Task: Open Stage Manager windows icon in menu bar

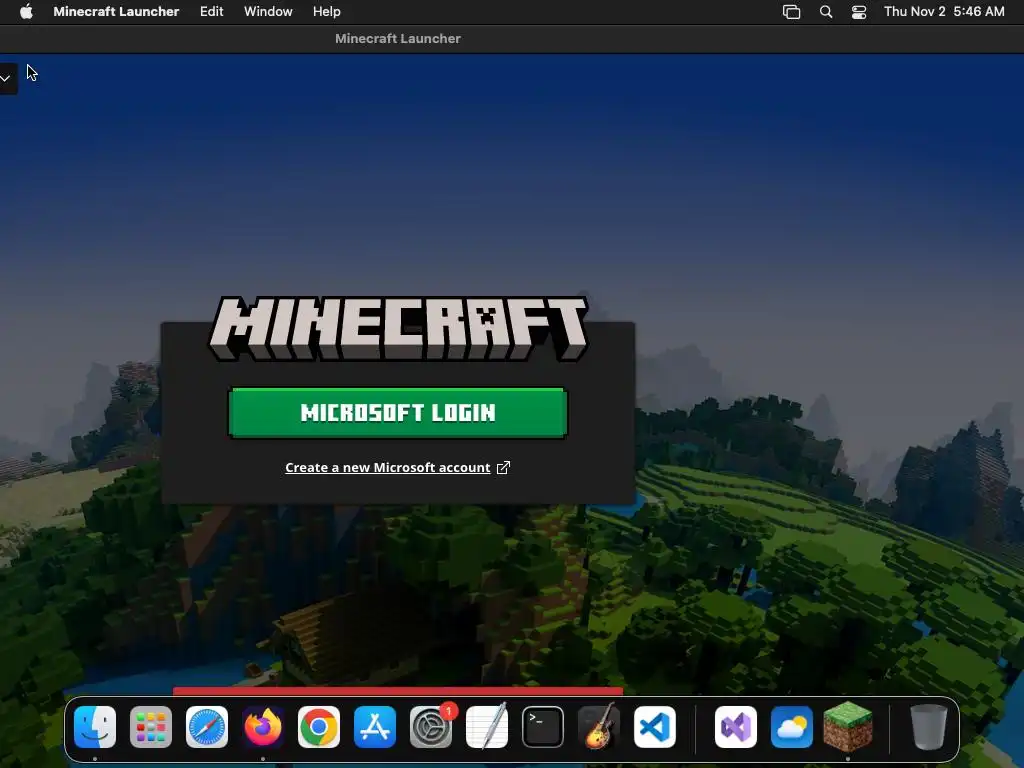Action: pyautogui.click(x=792, y=12)
